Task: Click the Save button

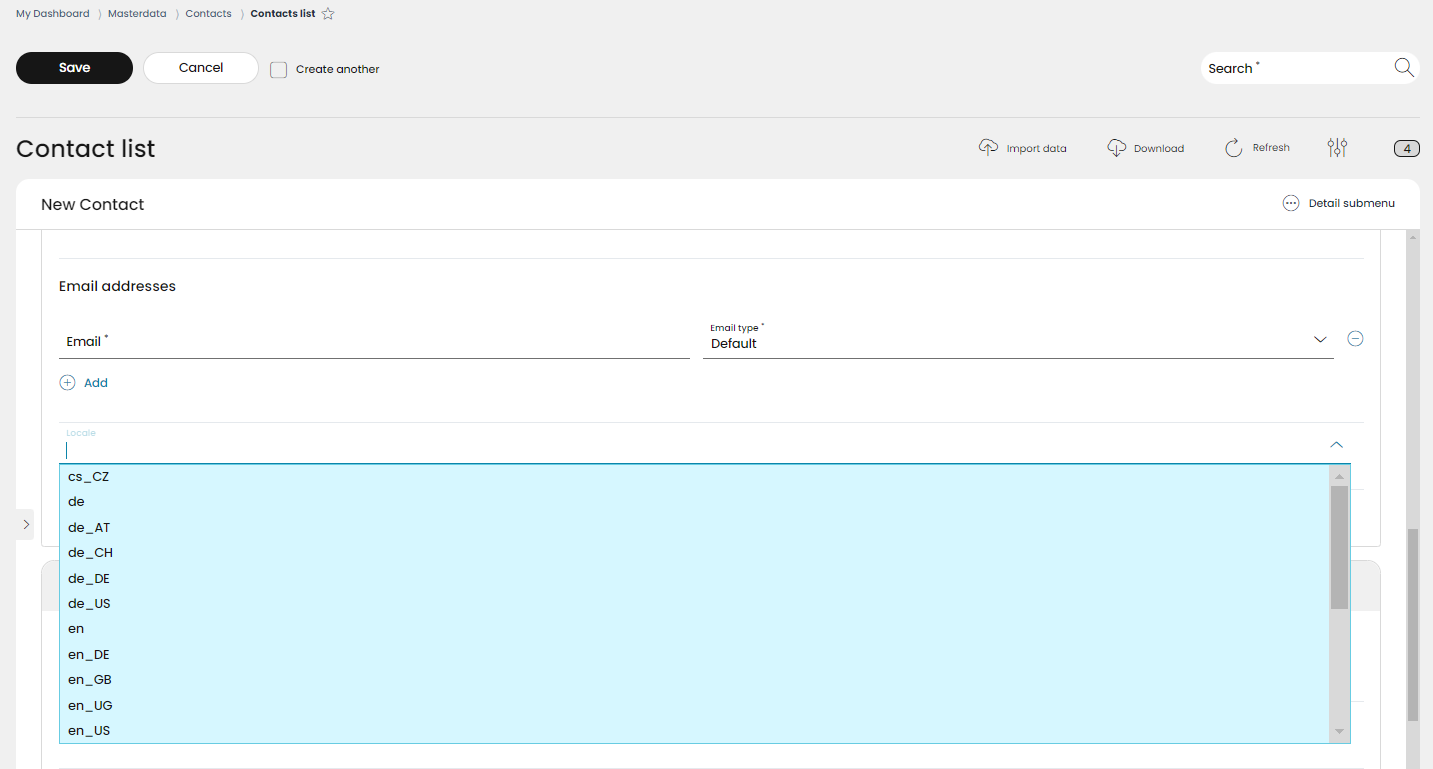Action: point(74,68)
